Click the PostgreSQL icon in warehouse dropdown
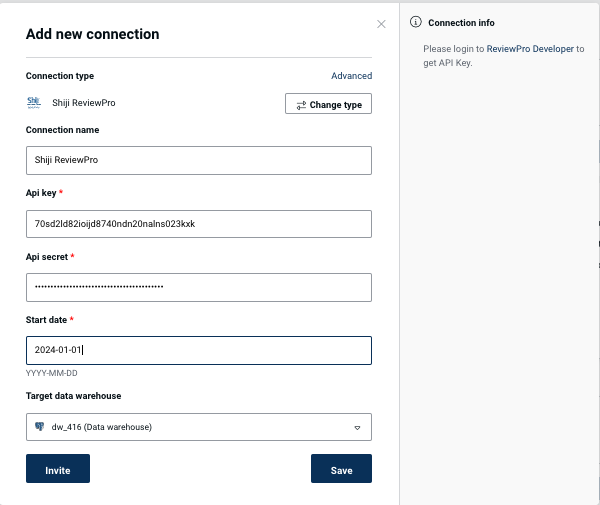The height and width of the screenshot is (505, 600). [x=39, y=426]
